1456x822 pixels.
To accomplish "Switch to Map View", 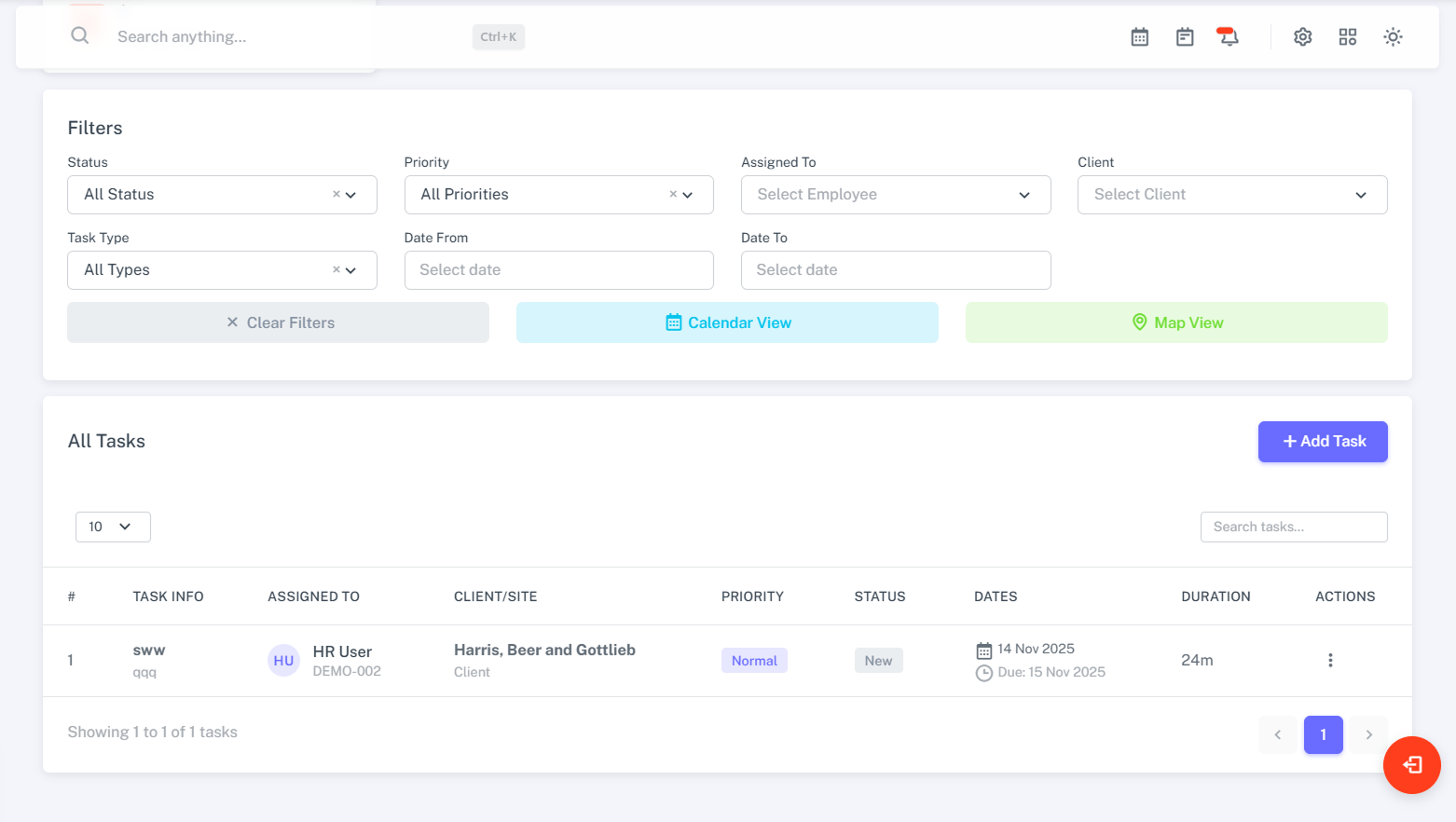I will click(x=1175, y=322).
